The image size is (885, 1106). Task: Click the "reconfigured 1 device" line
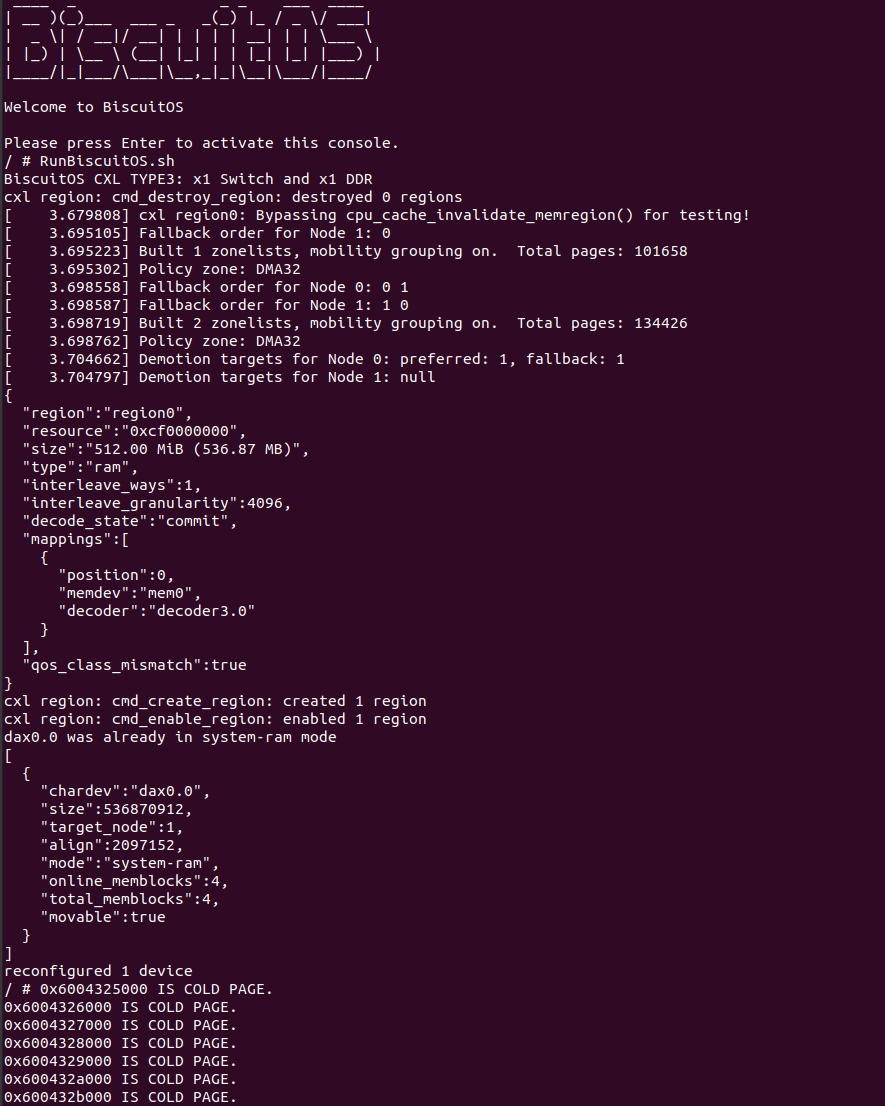pos(98,971)
